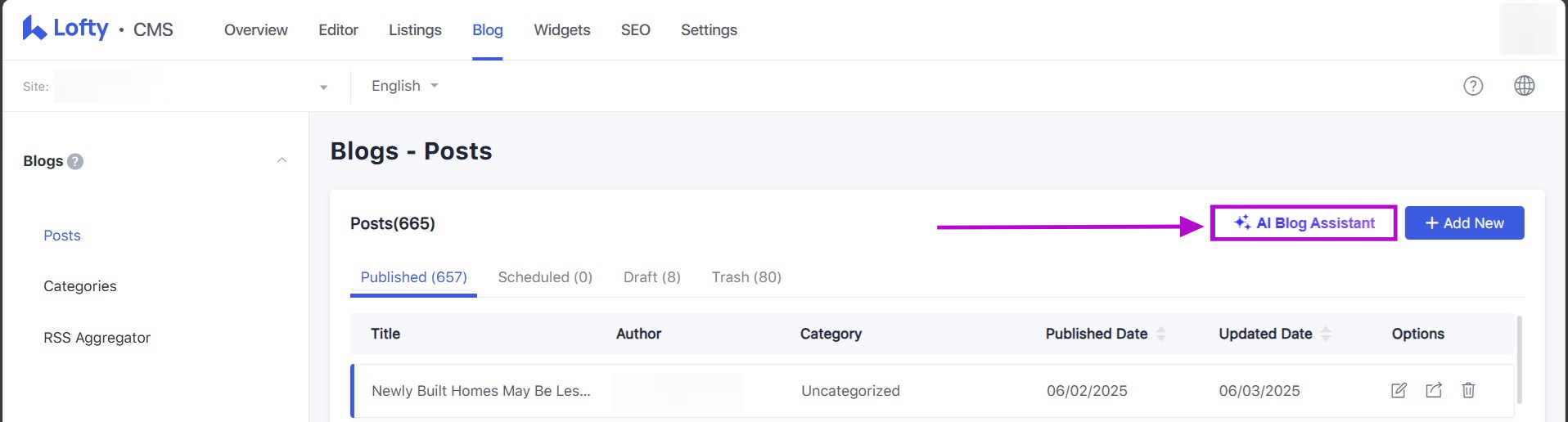The height and width of the screenshot is (422, 1568).
Task: Open the English language dropdown
Action: 405,86
